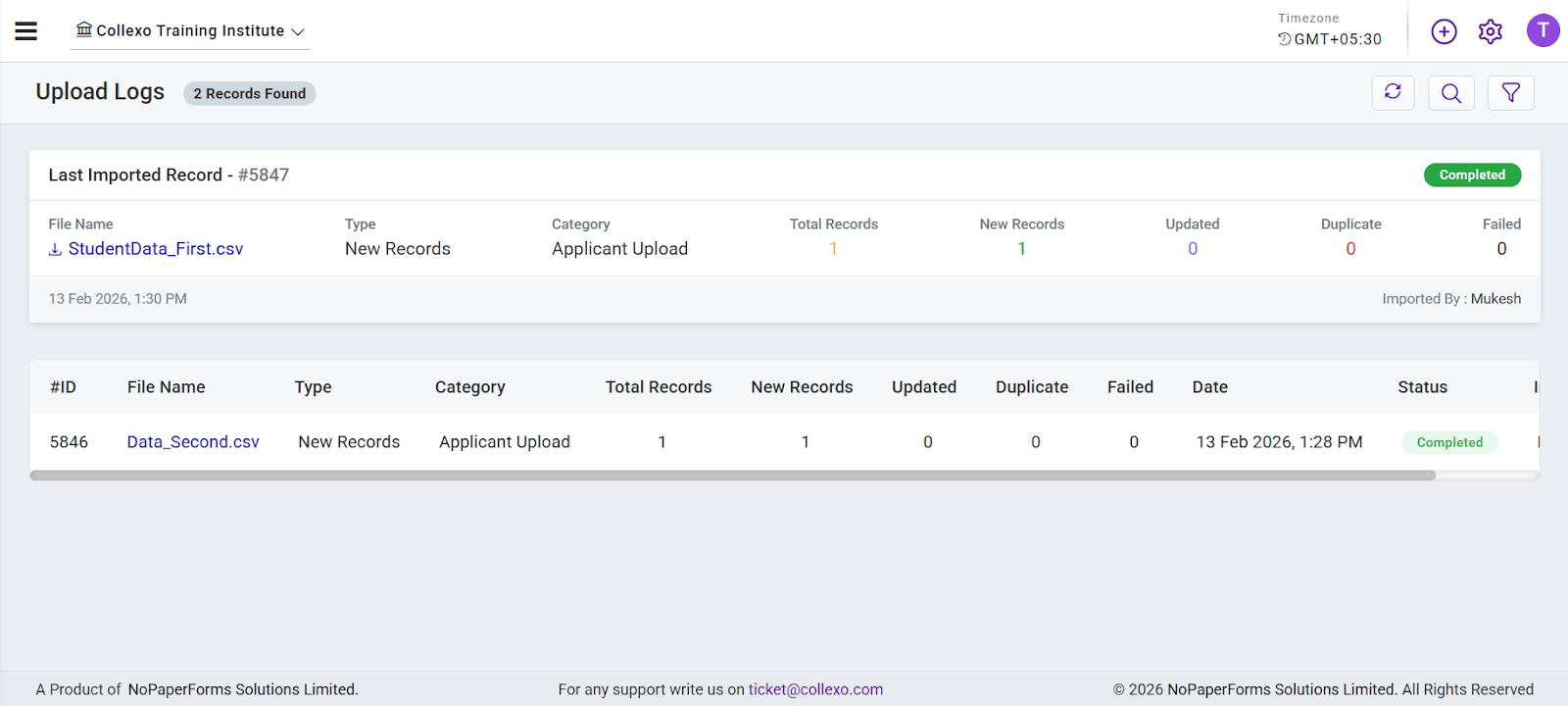This screenshot has width=1568, height=706.
Task: Download StudentData_First.csv file link
Action: pos(156,249)
